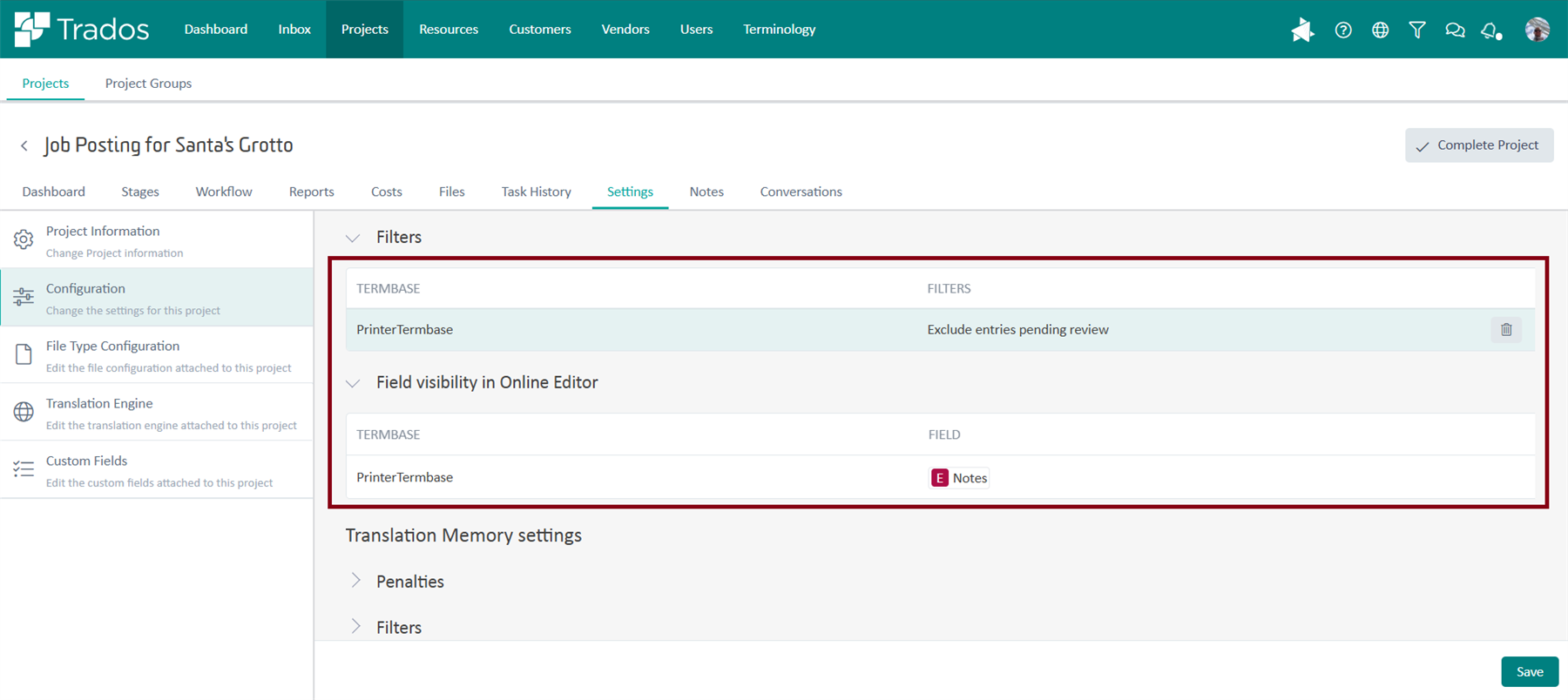1568x700 pixels.
Task: Open the Conversations tab
Action: click(x=801, y=192)
